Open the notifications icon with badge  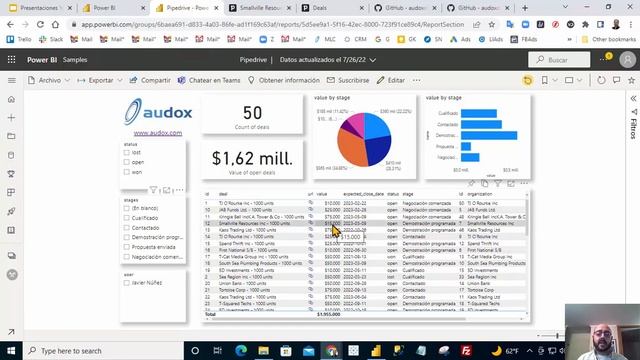click(606, 59)
